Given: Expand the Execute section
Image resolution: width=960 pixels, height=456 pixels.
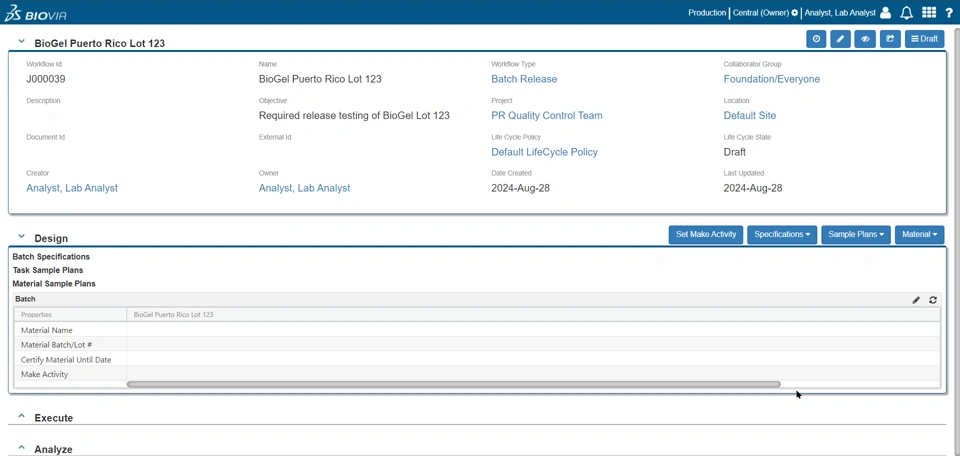Looking at the screenshot, I should point(21,416).
